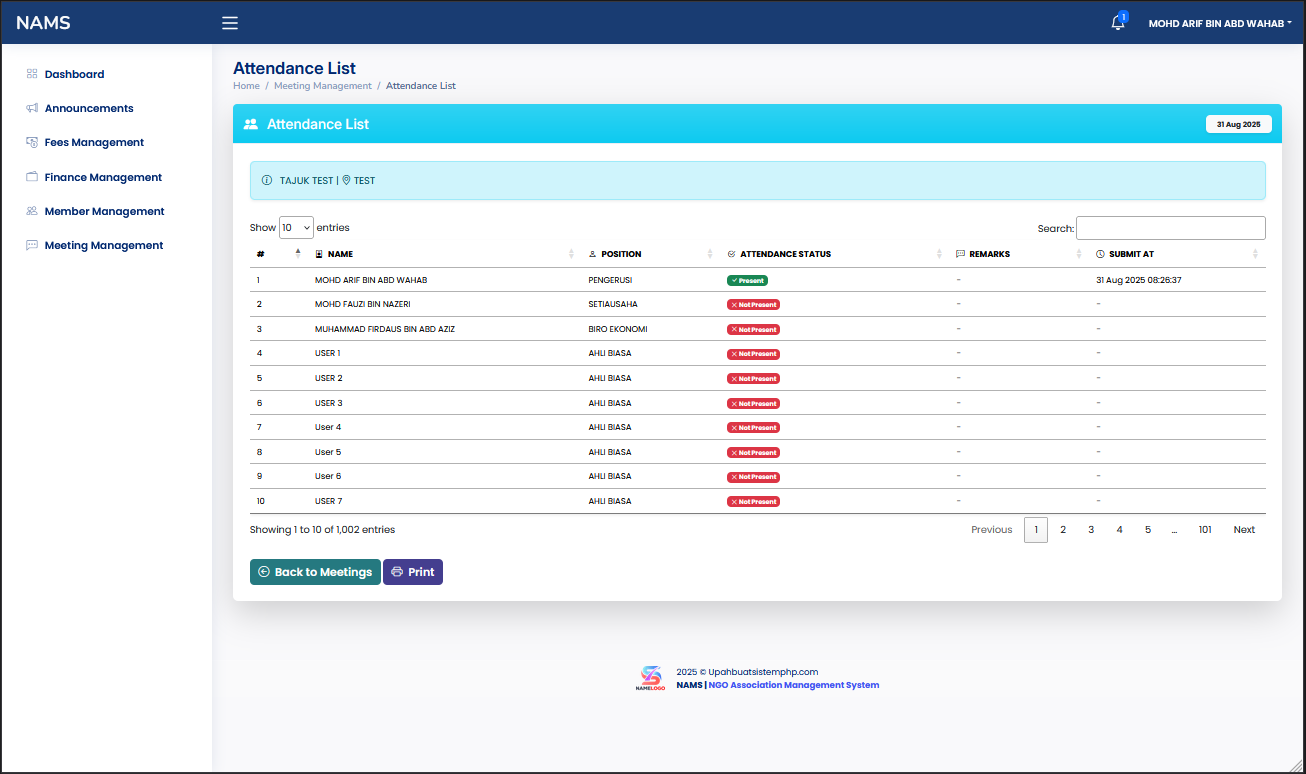Focus the Search input field
Viewport: 1306px width, 774px height.
click(1171, 228)
